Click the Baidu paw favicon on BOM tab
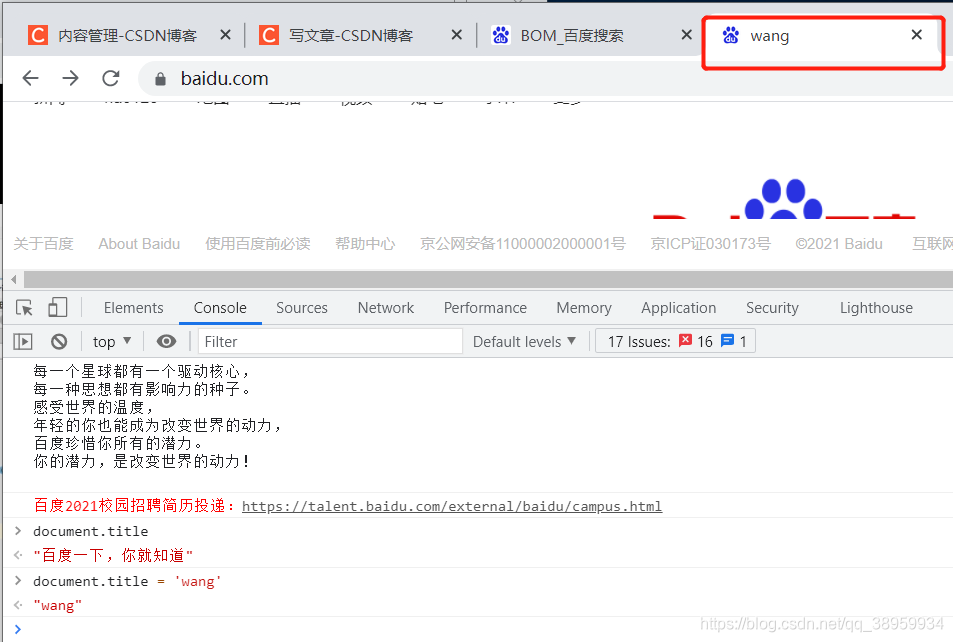953x642 pixels. (x=501, y=35)
